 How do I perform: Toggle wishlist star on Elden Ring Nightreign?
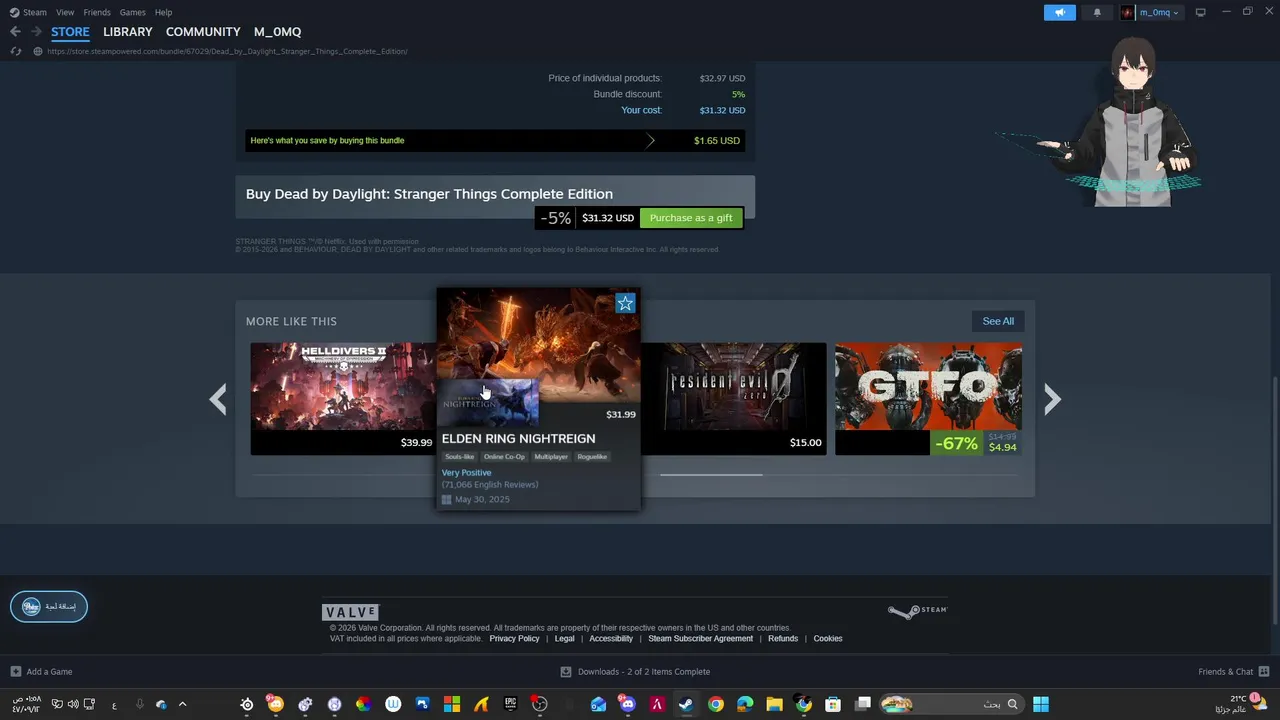click(x=625, y=303)
